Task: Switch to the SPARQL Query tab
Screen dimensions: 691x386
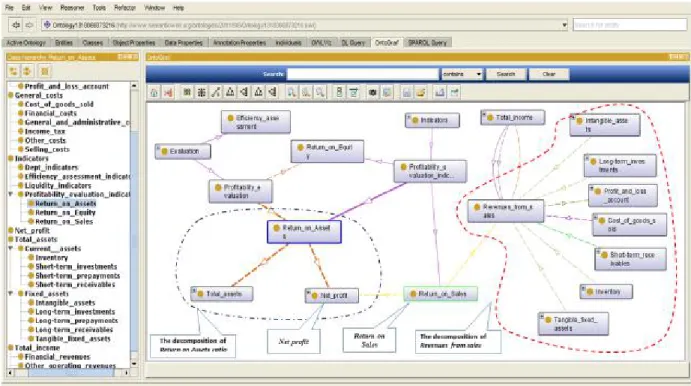Action: tap(427, 43)
